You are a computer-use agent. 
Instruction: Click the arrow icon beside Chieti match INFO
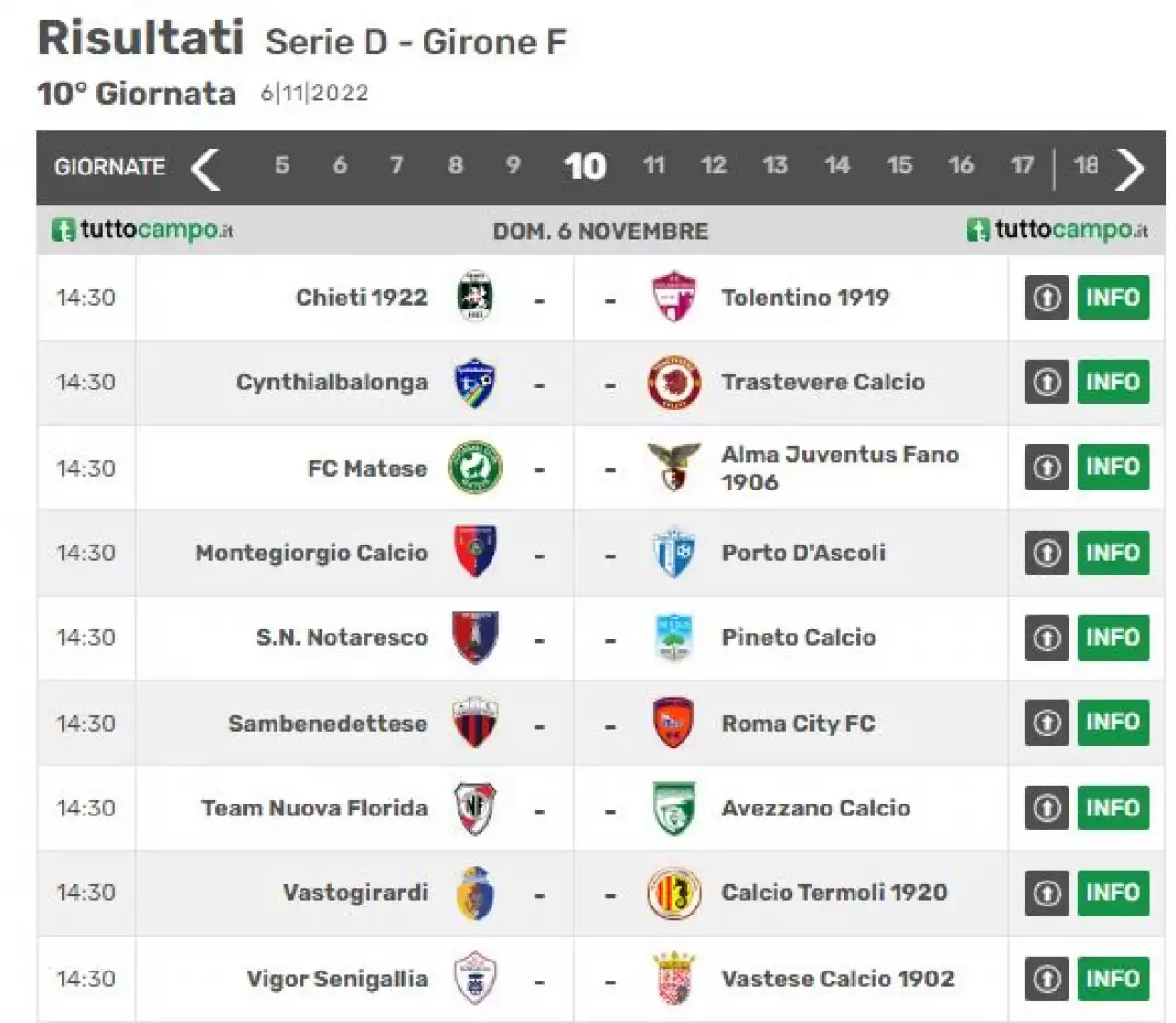pyautogui.click(x=1047, y=298)
